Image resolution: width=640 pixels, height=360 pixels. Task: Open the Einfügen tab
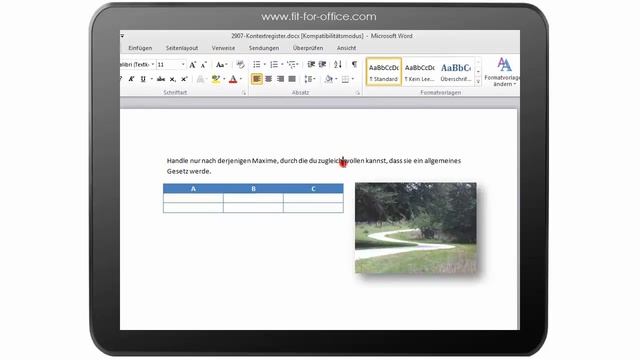click(140, 48)
